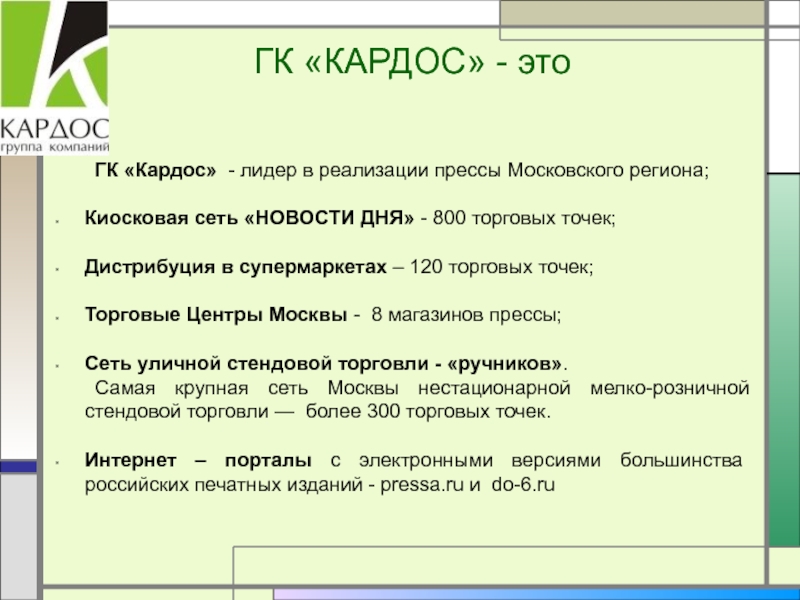Click 'Интернет – порталы' bold text
800x600 pixels.
coord(198,460)
